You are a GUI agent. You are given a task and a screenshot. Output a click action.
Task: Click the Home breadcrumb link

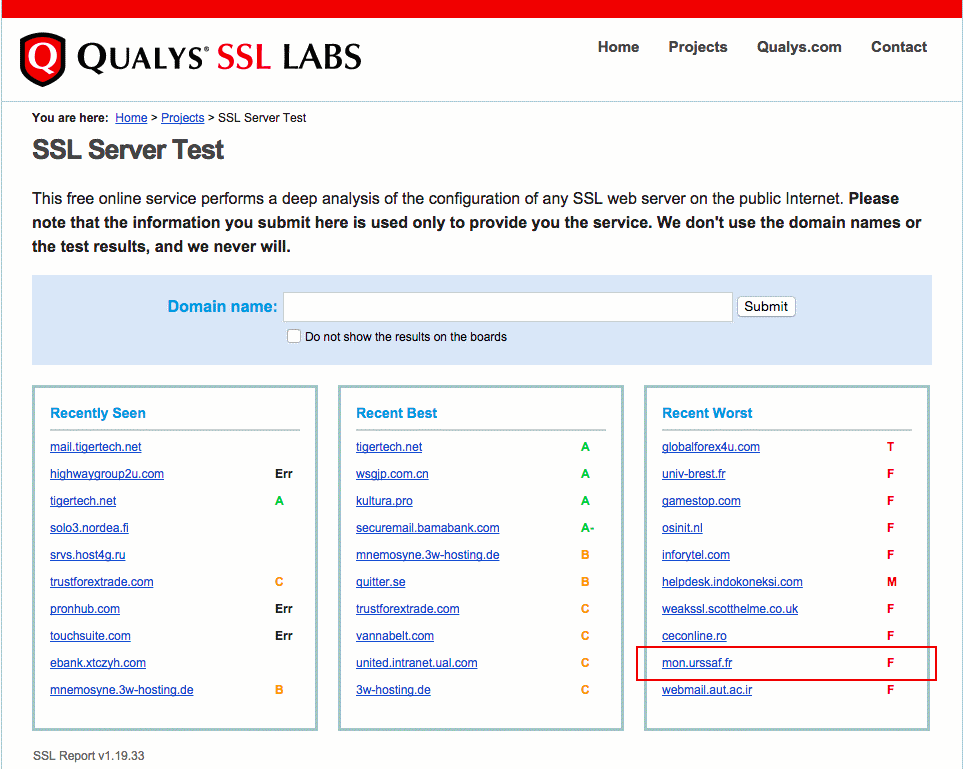tap(131, 118)
